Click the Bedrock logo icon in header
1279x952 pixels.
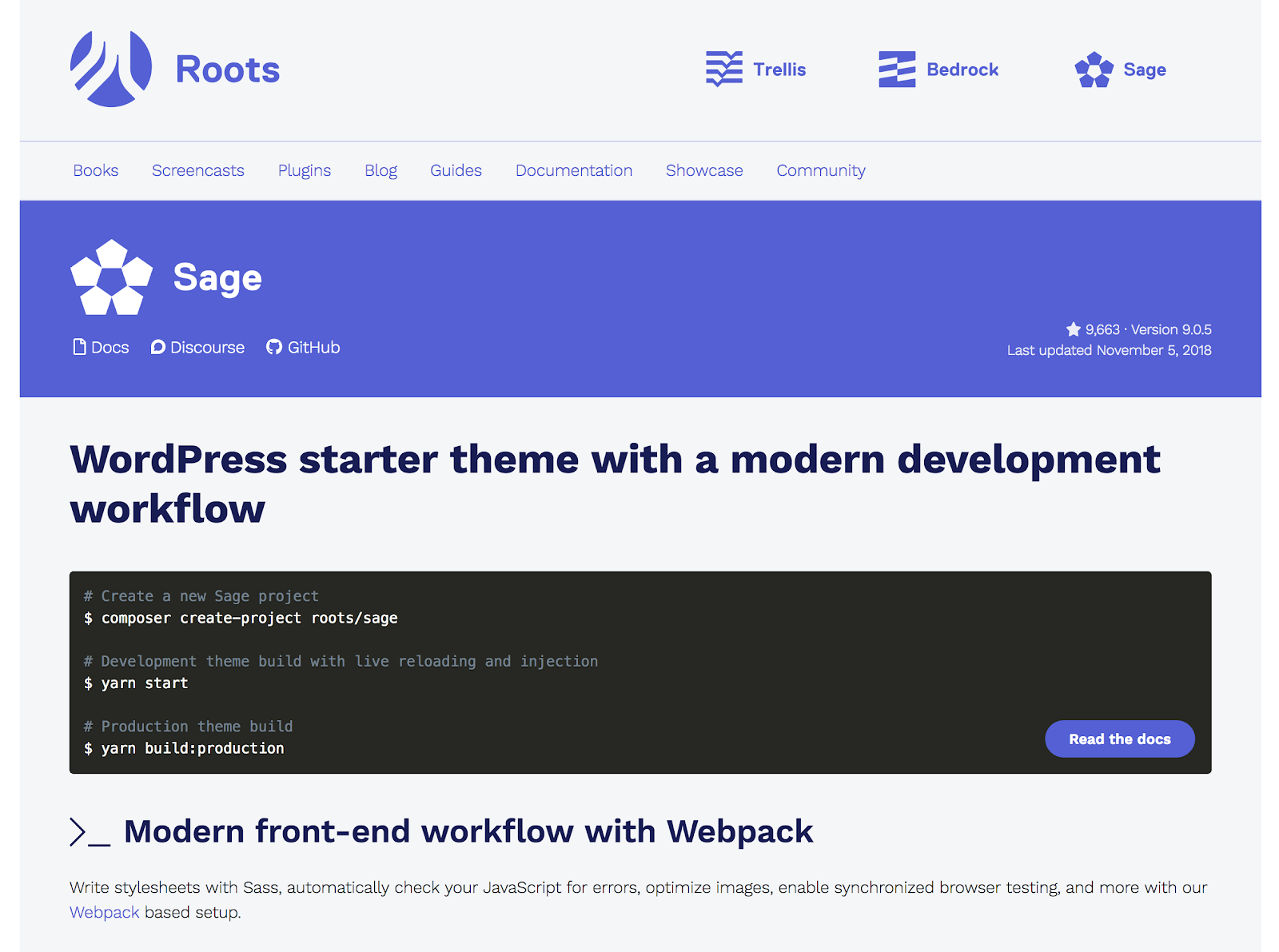(x=897, y=70)
